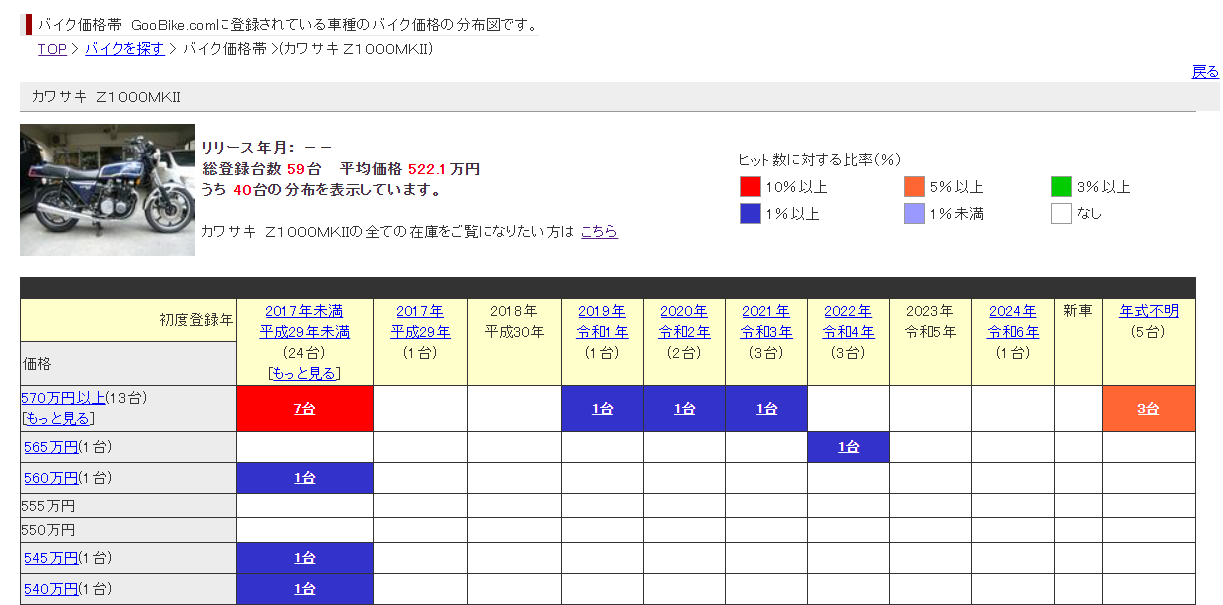Open the 545万円 price row link
Viewport: 1223px width, 605px height.
51,558
